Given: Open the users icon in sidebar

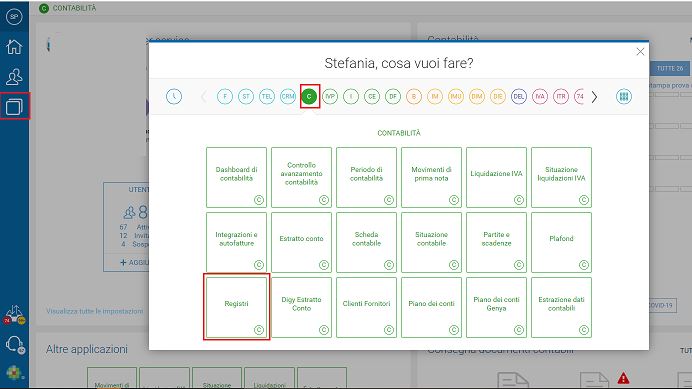Looking at the screenshot, I should [14, 77].
